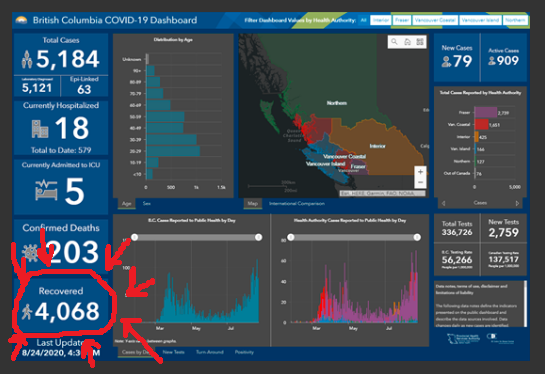Screen dimensions: 545x374
Task: Click the Interior region on the map
Action: [377, 146]
